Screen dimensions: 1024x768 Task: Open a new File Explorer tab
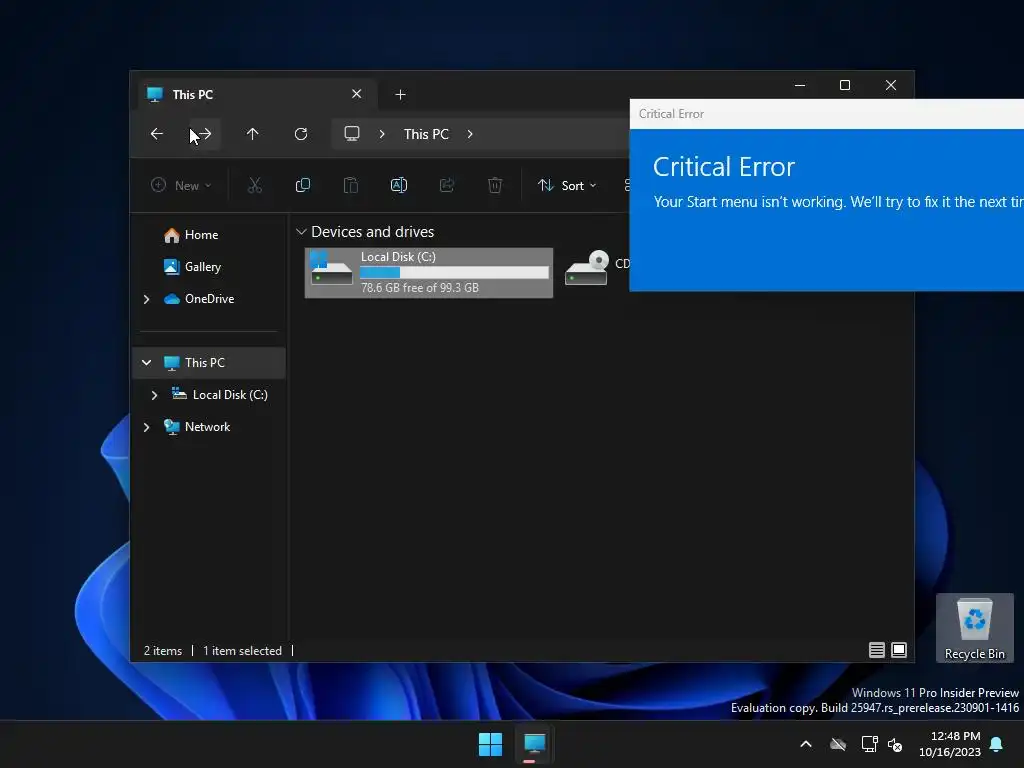tap(400, 95)
